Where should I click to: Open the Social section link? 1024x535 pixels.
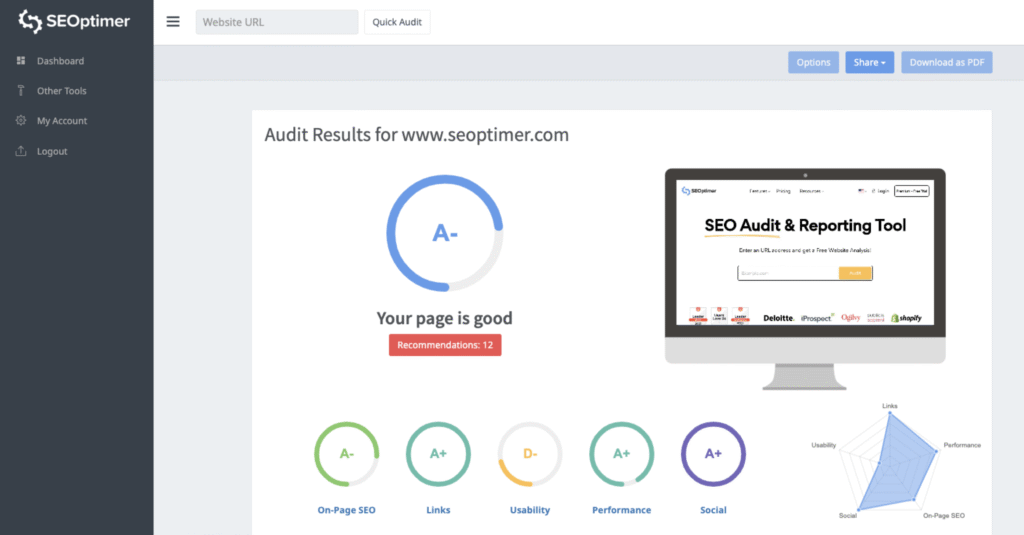click(713, 510)
